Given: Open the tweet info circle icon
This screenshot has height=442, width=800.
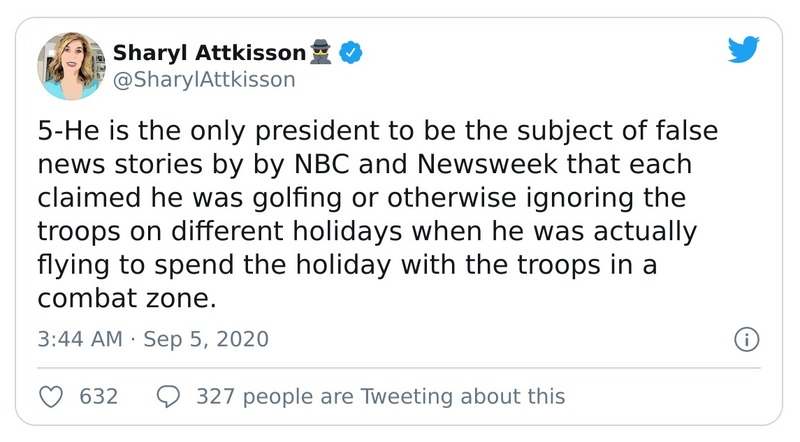Looking at the screenshot, I should click(744, 339).
